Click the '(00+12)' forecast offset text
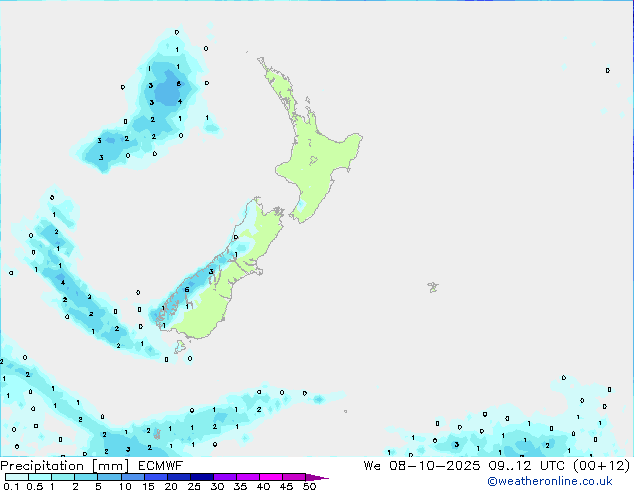634x490 pixels. [602, 466]
